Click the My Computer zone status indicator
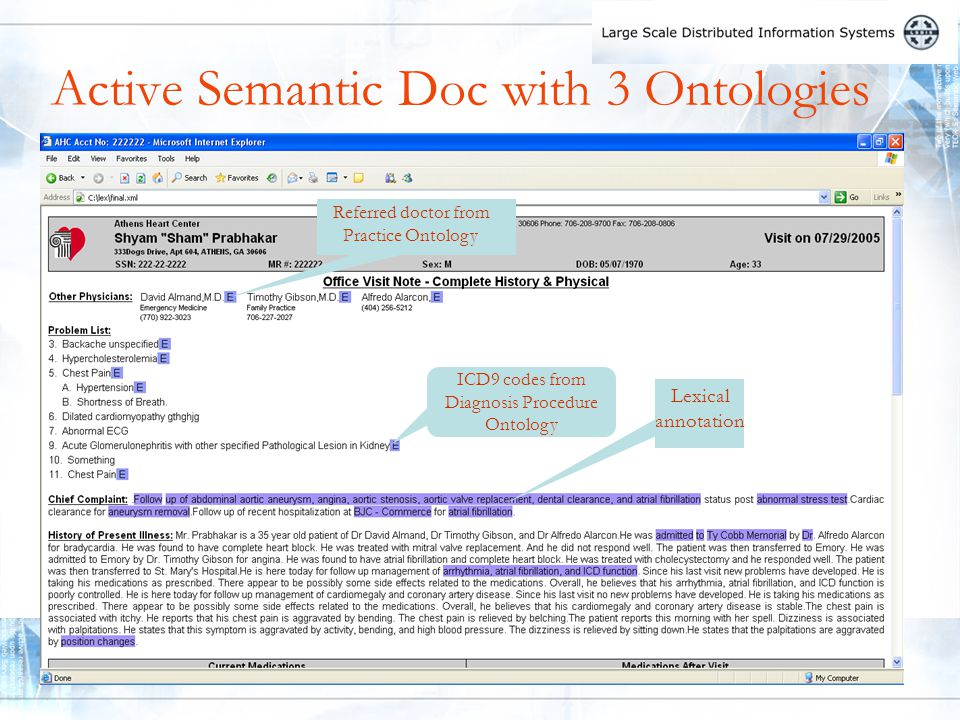Screen dimensions: 960x720 coord(831,678)
